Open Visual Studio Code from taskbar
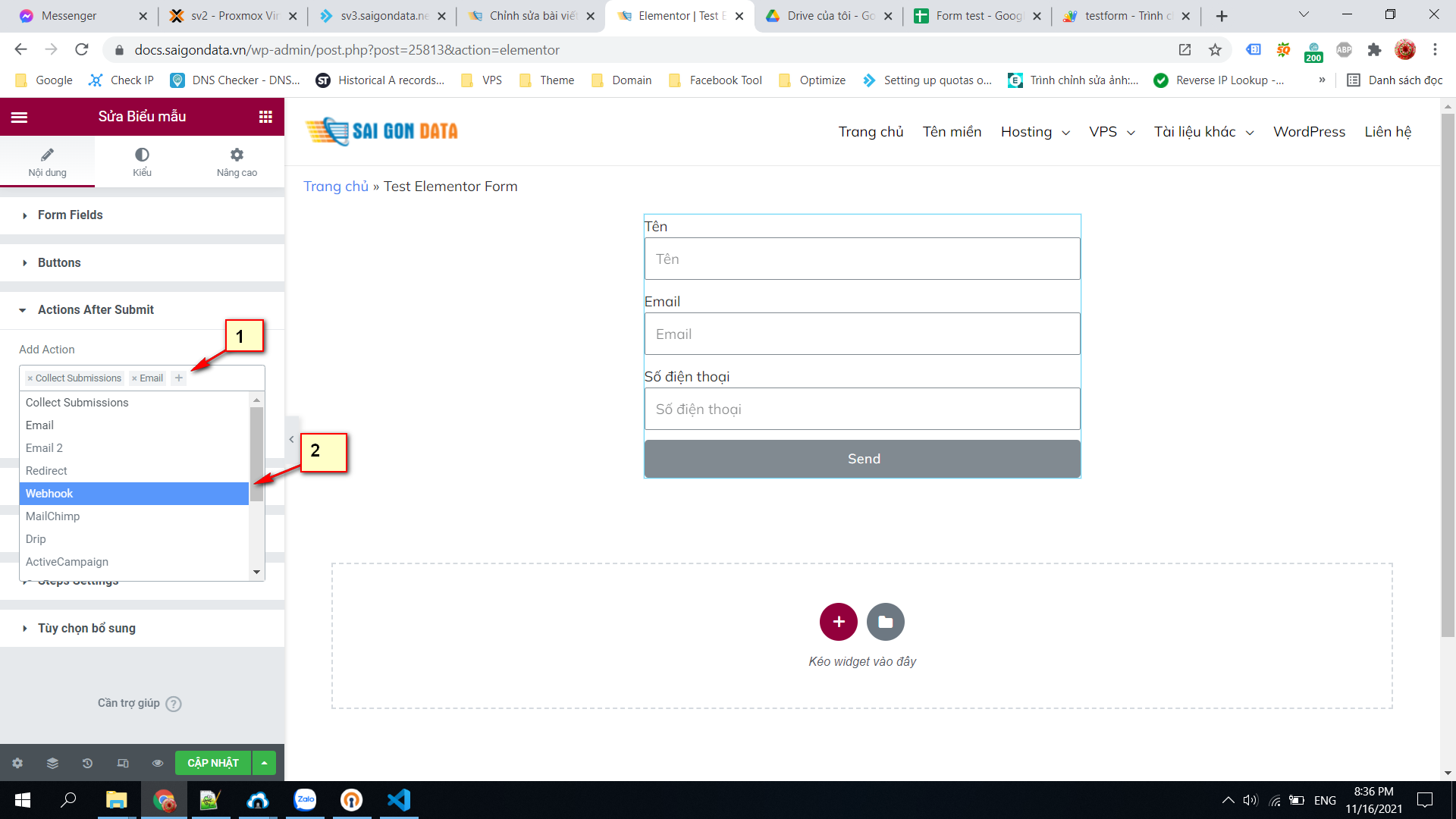Screen dimensions: 1456x819 click(399, 800)
